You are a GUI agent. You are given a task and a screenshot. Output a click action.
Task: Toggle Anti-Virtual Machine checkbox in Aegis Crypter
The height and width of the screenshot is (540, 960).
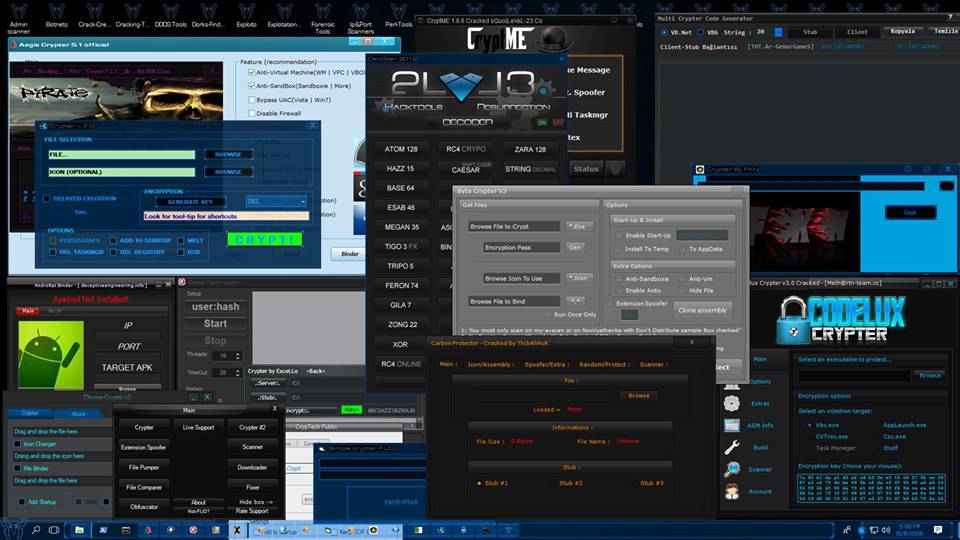pos(251,72)
